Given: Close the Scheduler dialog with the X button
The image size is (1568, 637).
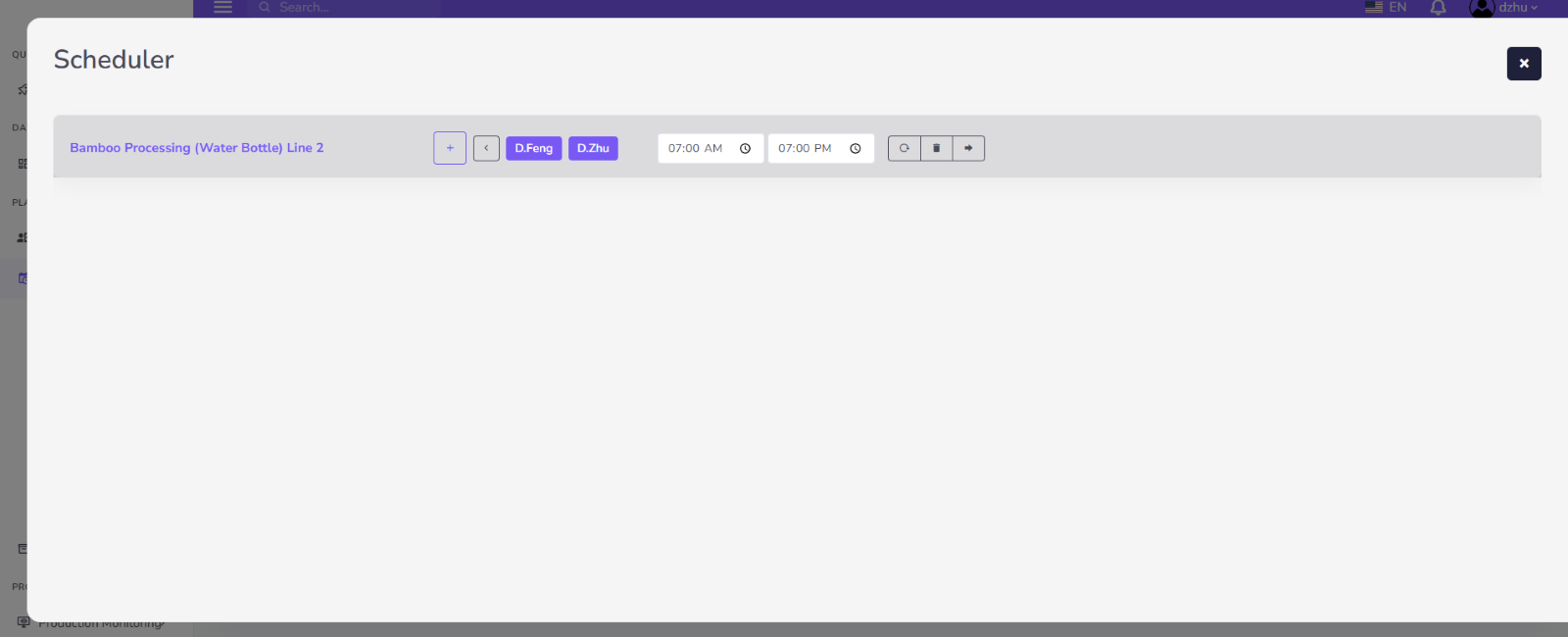Looking at the screenshot, I should tap(1523, 64).
